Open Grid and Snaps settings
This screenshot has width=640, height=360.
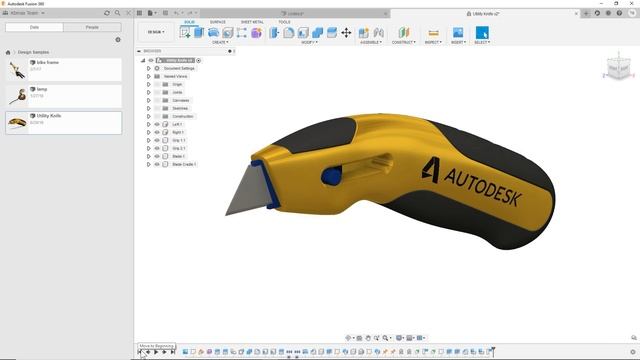click(x=410, y=338)
